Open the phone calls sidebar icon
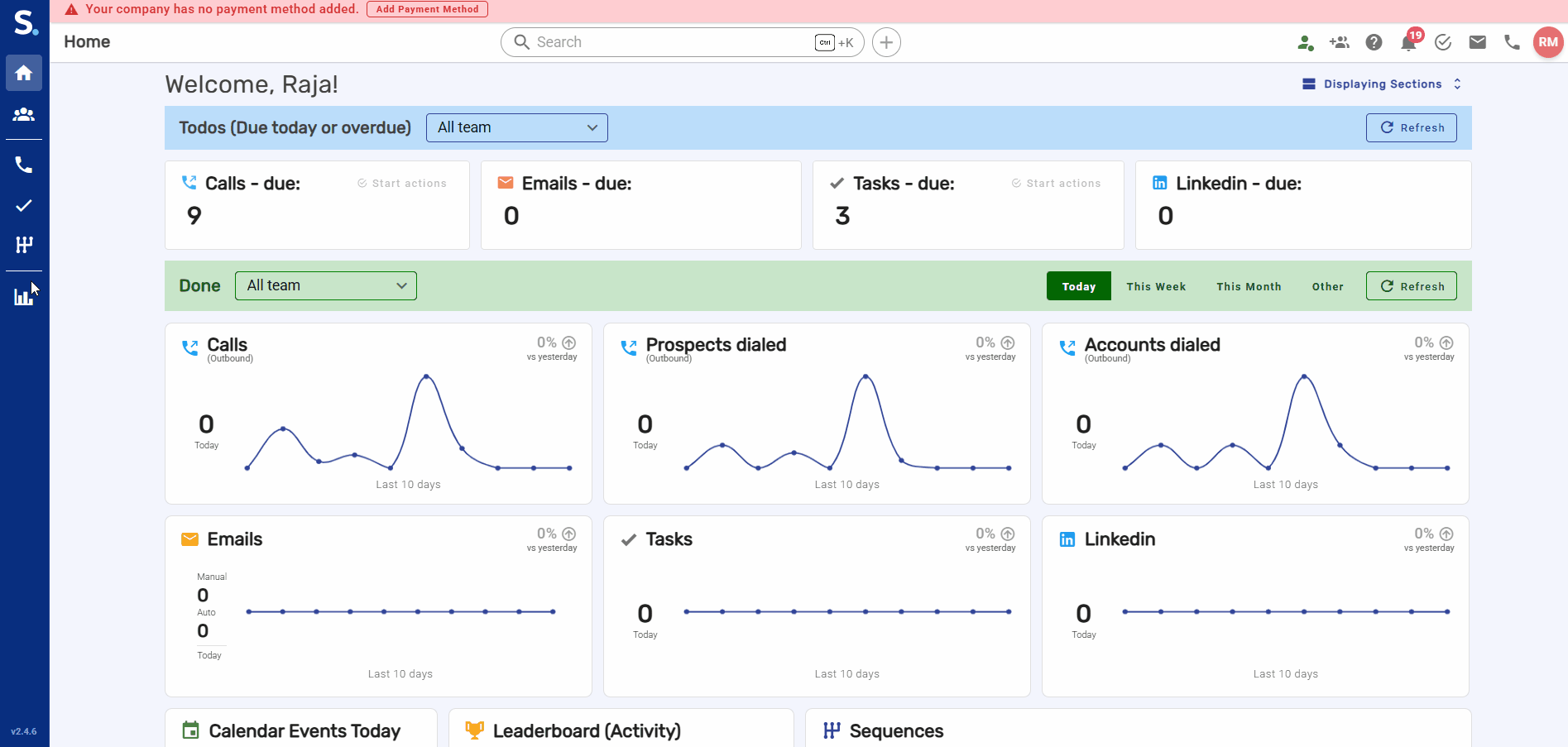This screenshot has height=747, width=1568. [24, 165]
